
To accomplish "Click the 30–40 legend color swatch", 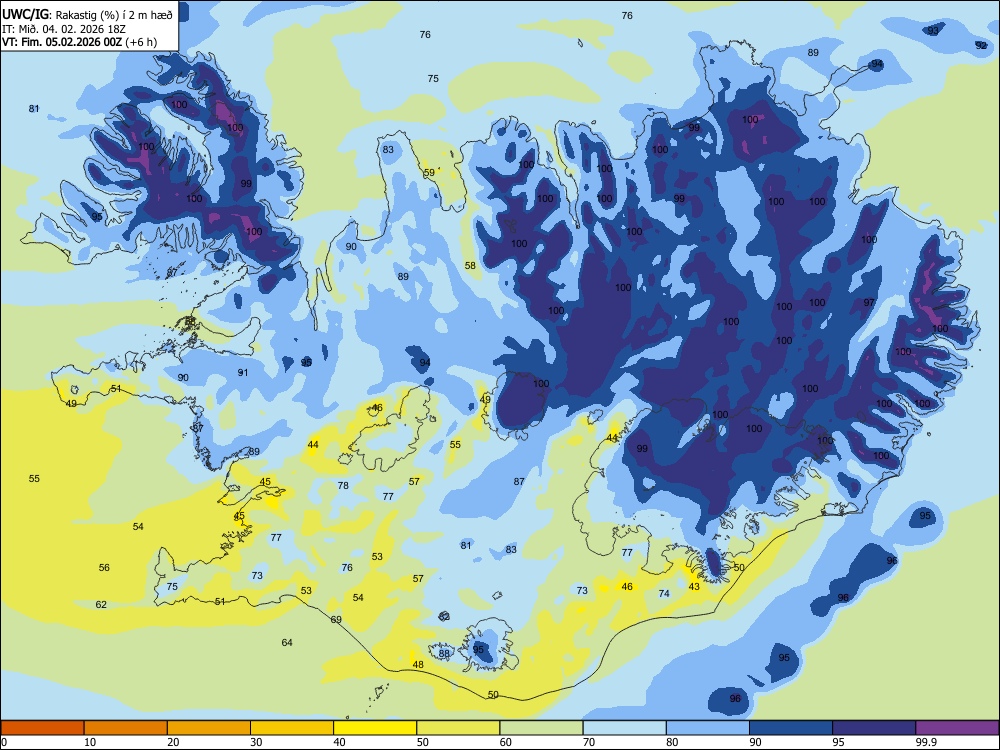I will [x=292, y=728].
